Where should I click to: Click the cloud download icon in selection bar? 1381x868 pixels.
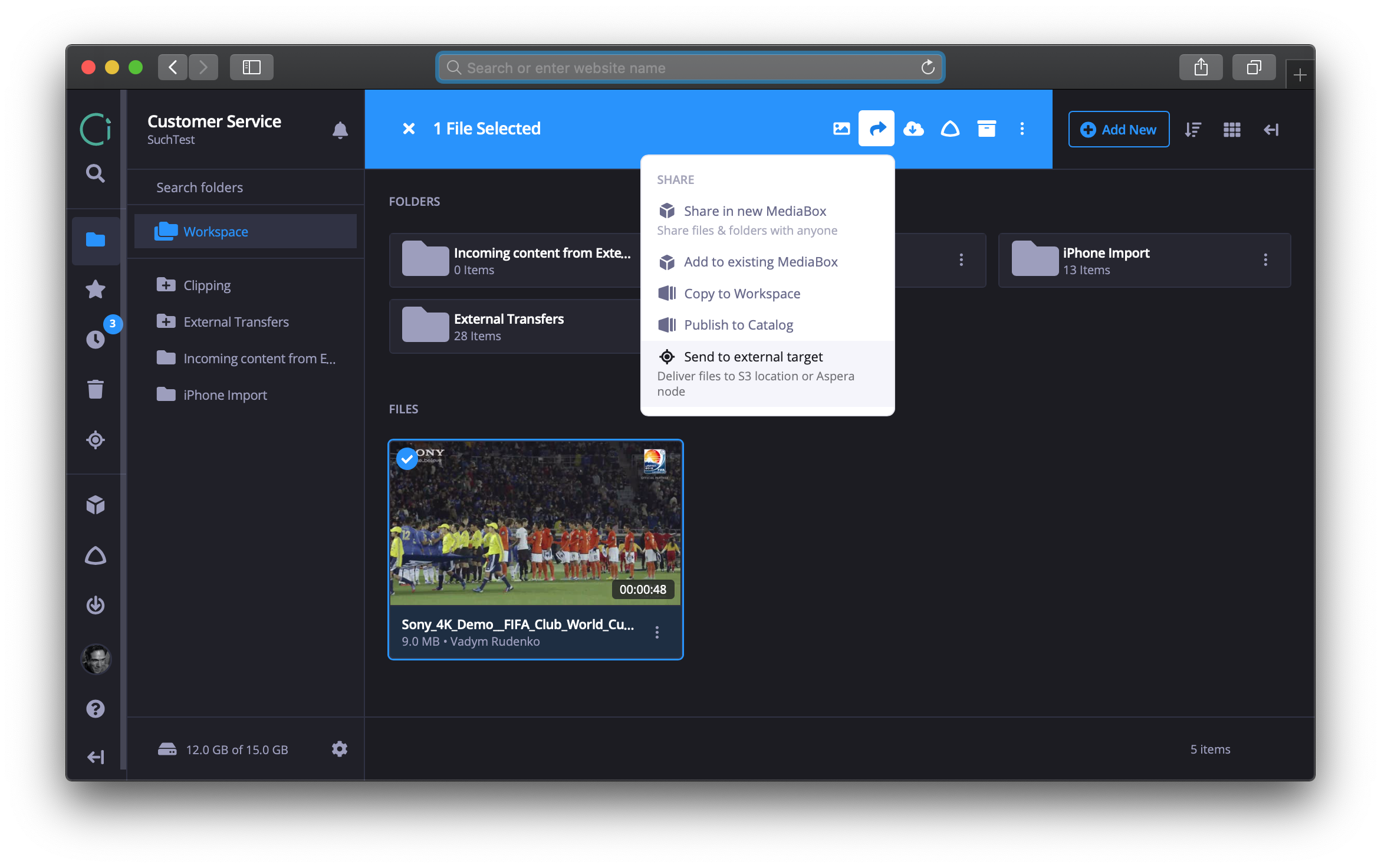[913, 129]
